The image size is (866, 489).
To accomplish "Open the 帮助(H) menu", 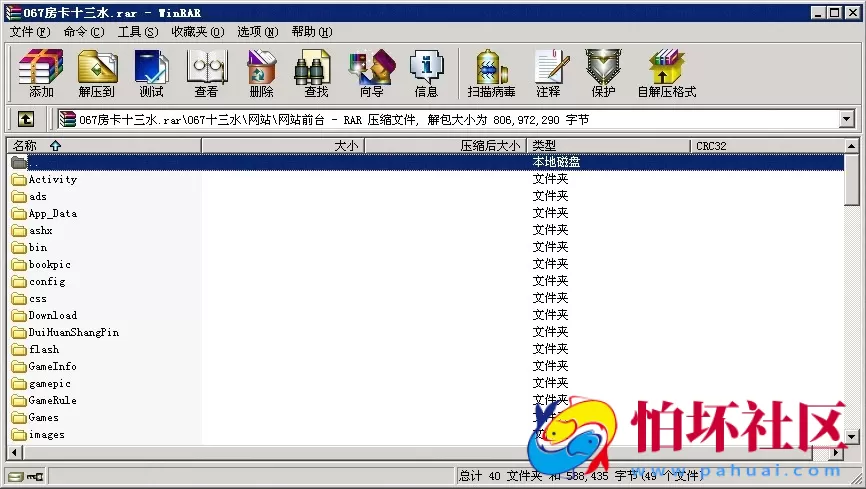I will (x=312, y=32).
